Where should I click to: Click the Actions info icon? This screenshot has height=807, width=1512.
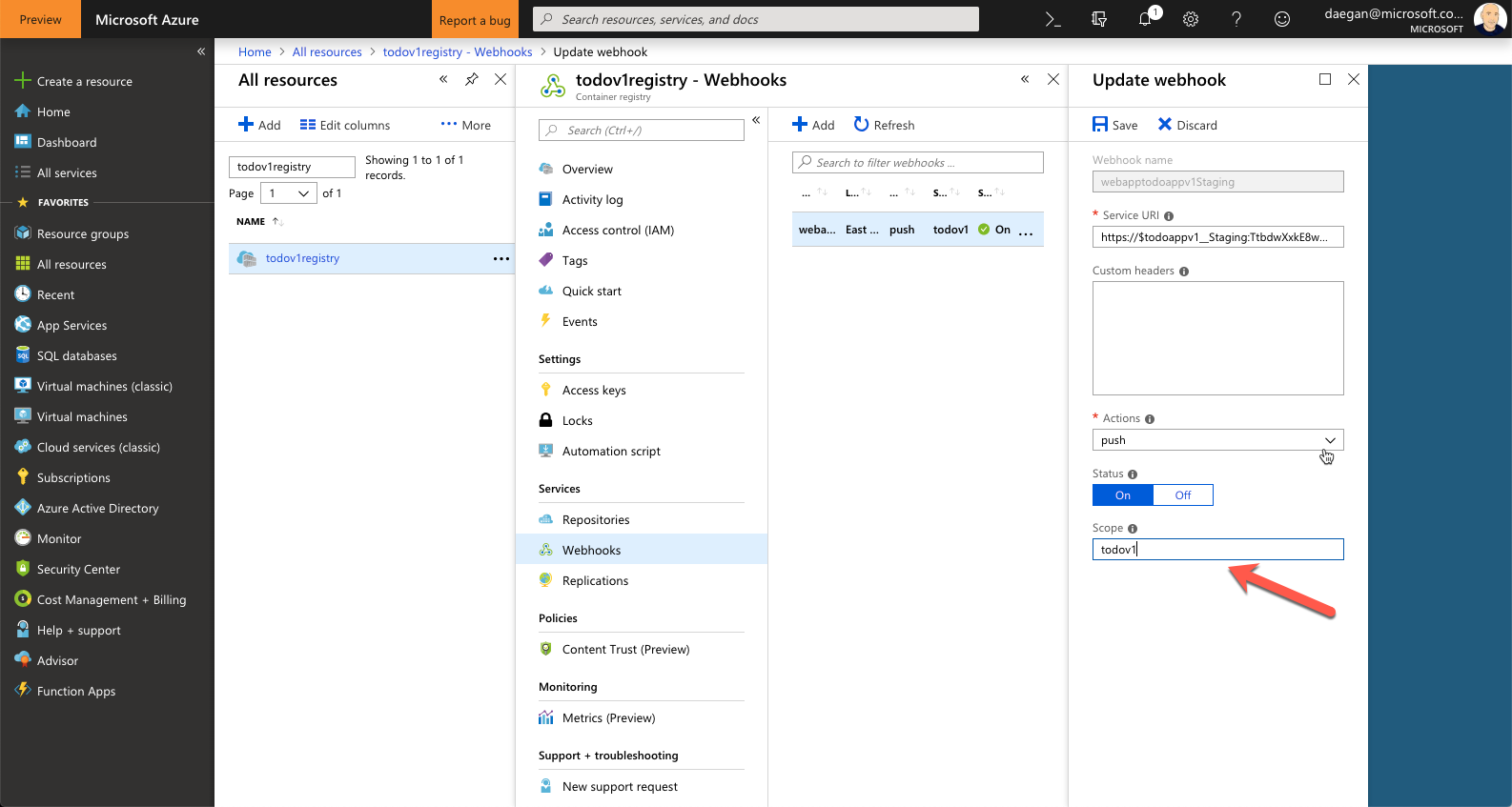1150,419
